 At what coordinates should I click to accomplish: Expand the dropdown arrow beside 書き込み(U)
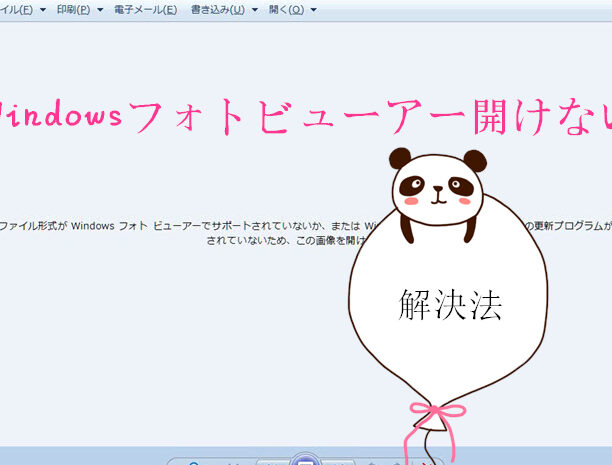(x=254, y=10)
